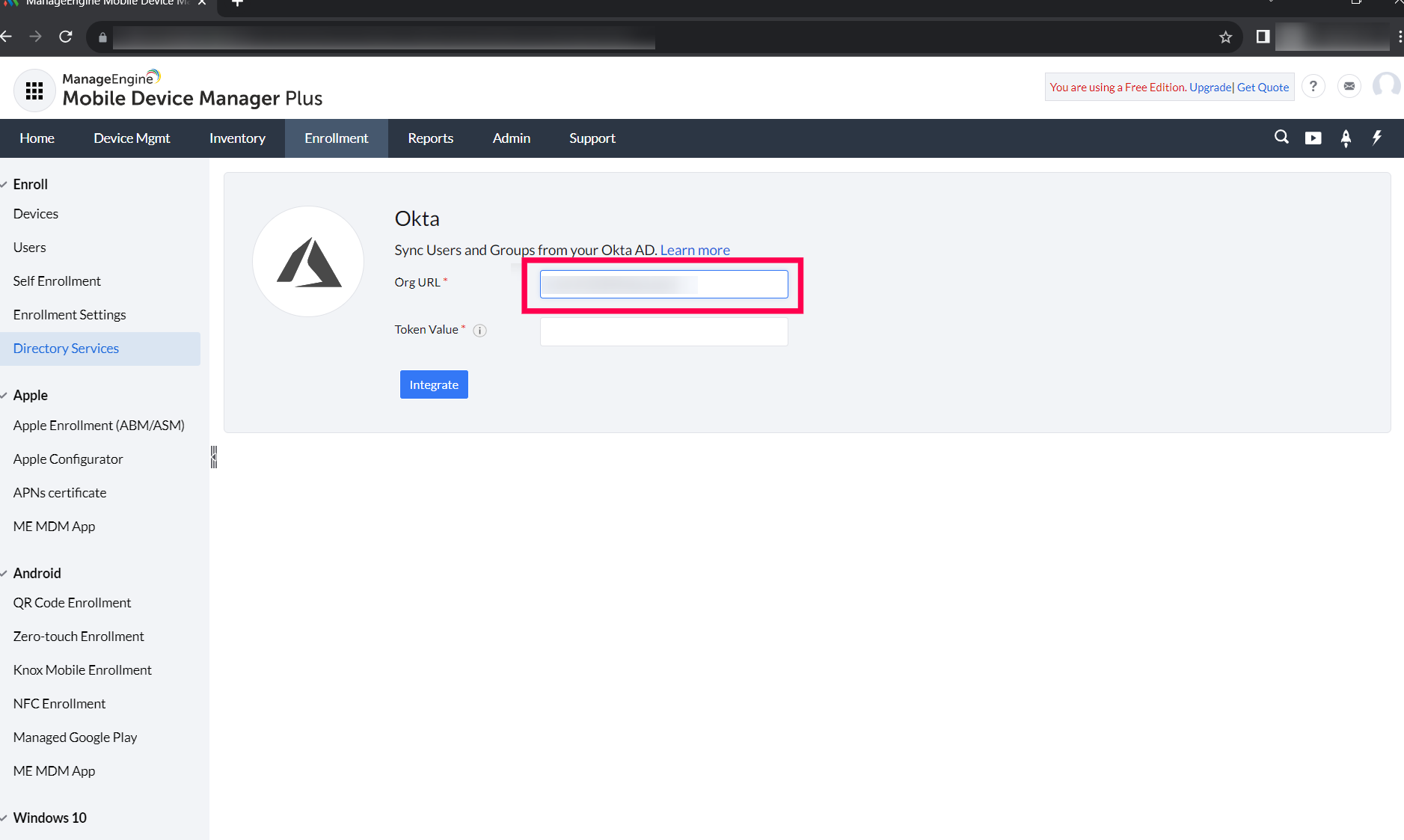Click the Token Value info icon
Viewport: 1404px width, 840px height.
[480, 331]
